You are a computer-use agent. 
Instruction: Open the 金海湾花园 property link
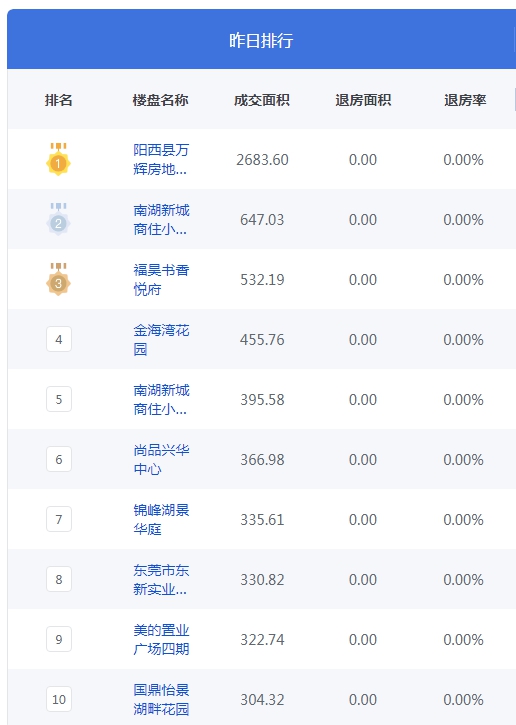pos(161,339)
